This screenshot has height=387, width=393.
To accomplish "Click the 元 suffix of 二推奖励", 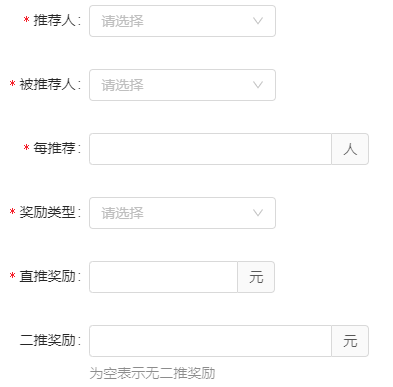I will pos(350,341).
